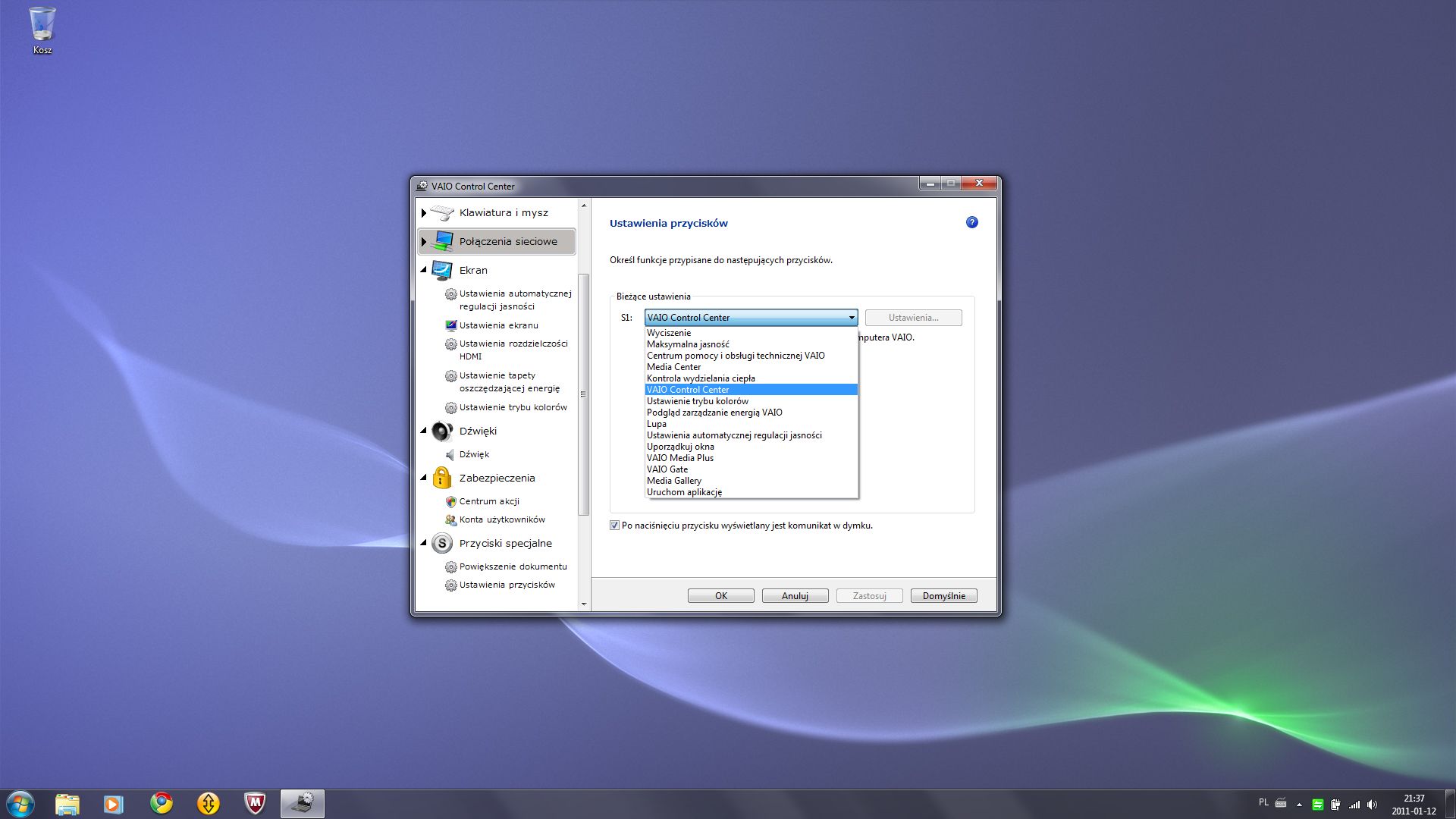Viewport: 1456px width, 819px height.
Task: Click the sidebar scrollbar down arrow
Action: point(583,604)
